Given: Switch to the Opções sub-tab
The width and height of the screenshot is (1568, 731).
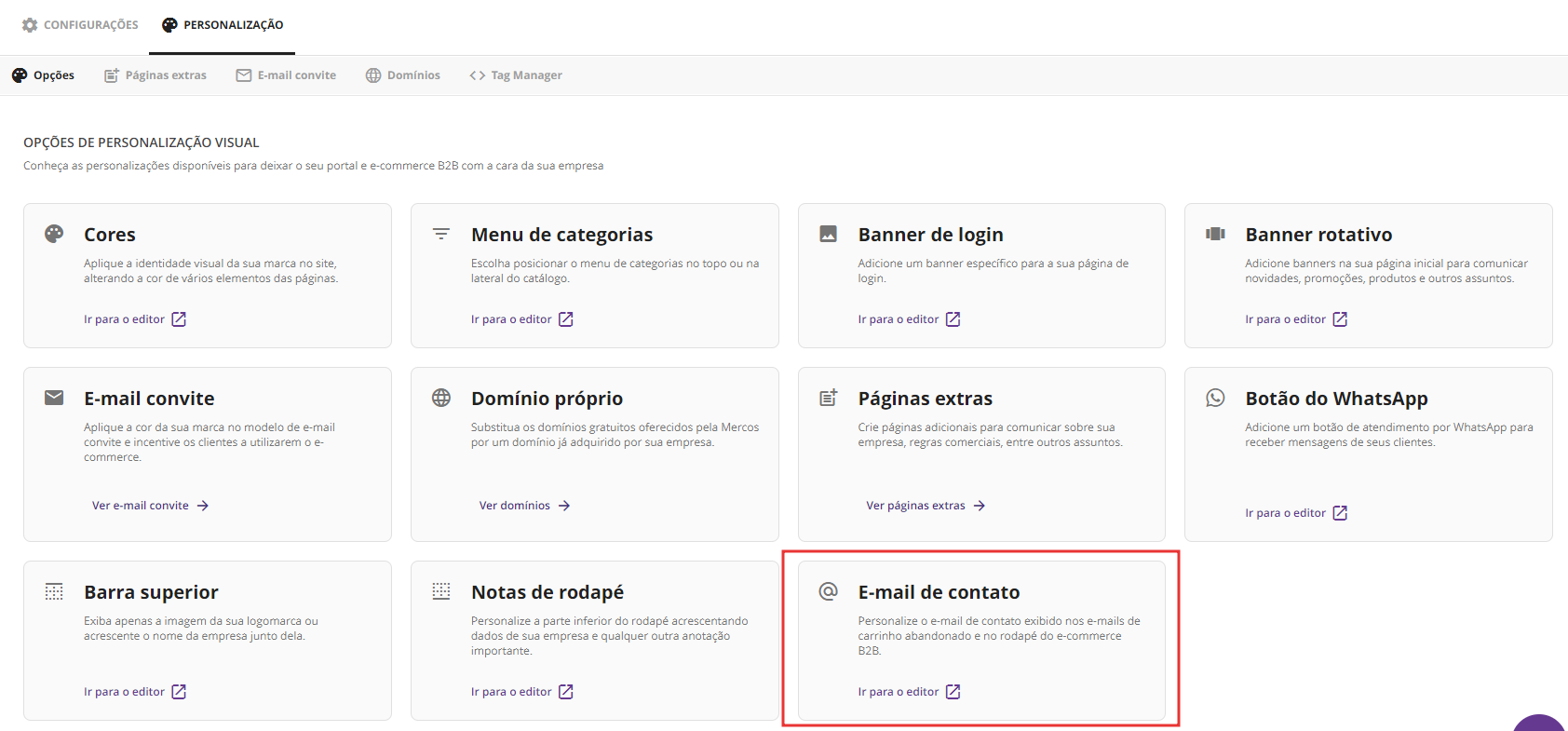Looking at the screenshot, I should 43,75.
